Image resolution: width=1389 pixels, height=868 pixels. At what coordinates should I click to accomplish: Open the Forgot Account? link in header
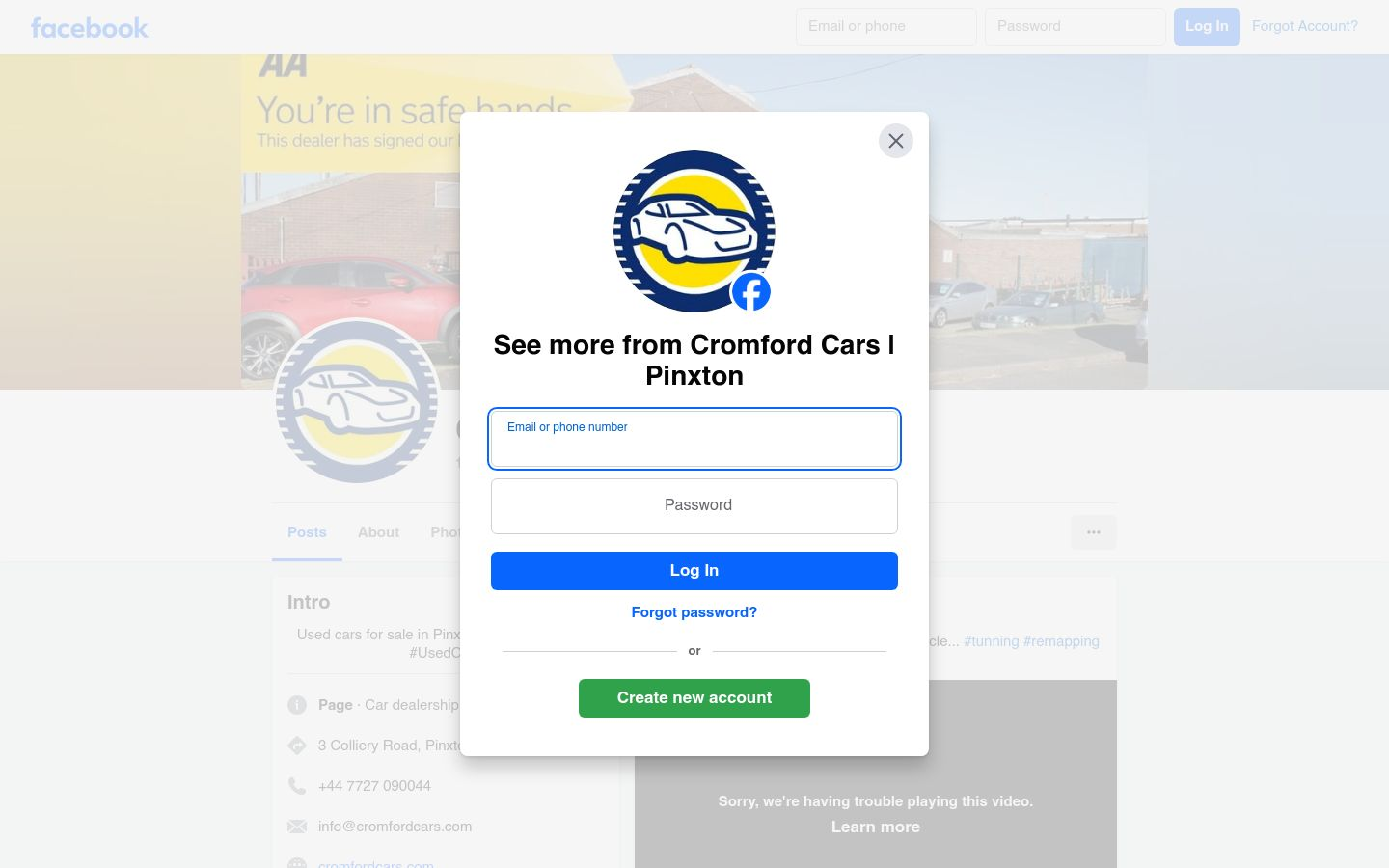pyautogui.click(x=1304, y=26)
